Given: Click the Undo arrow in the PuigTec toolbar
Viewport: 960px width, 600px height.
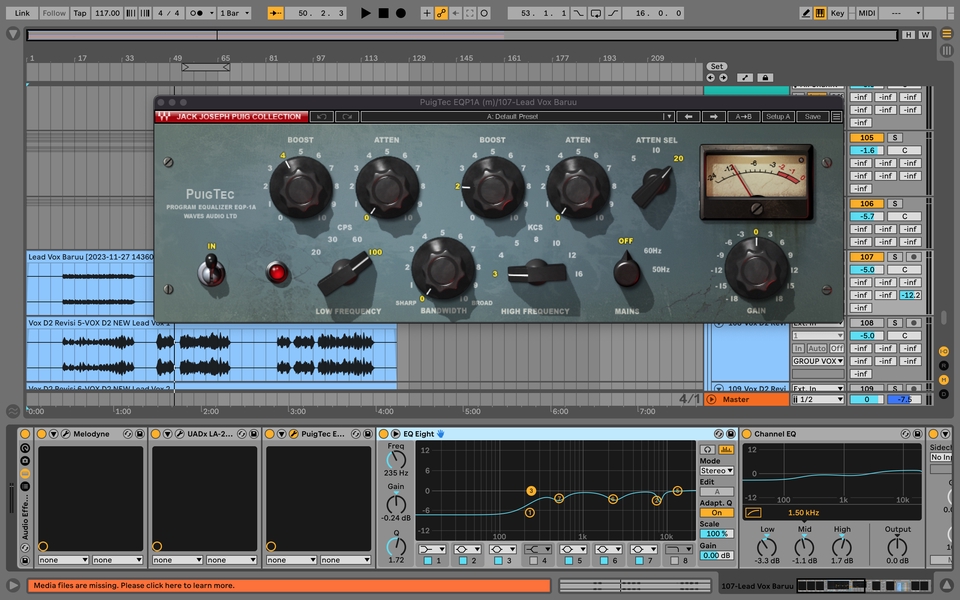Looking at the screenshot, I should click(x=322, y=117).
